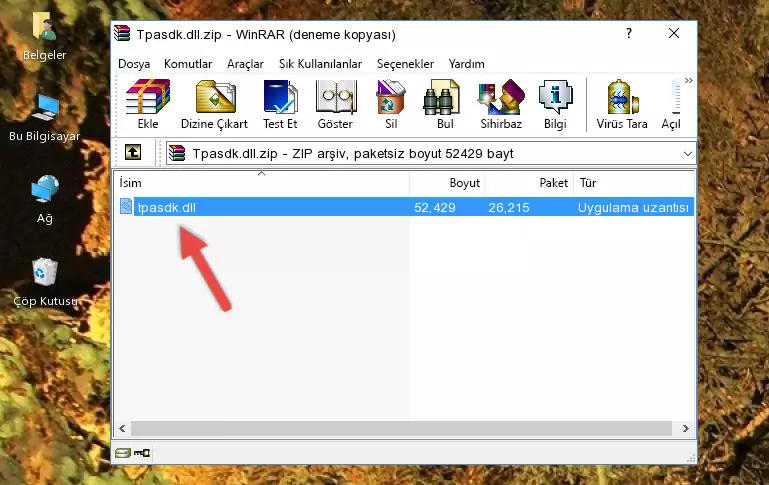Click the Ekle (Add) toolbar icon

click(148, 104)
